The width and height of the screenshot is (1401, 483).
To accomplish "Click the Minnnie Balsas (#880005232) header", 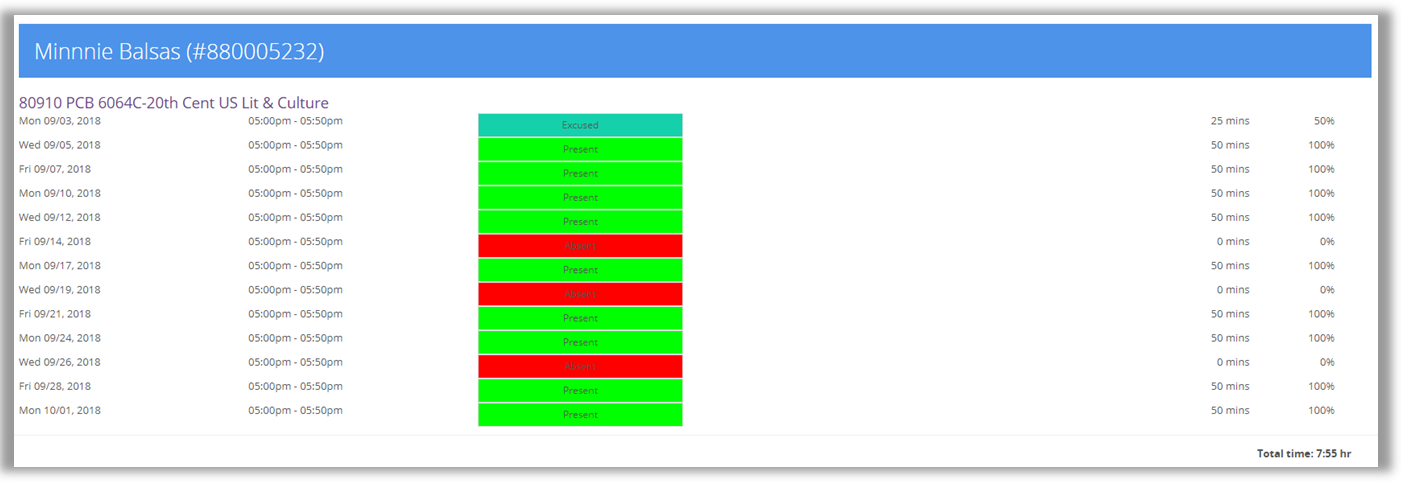I will pos(694,52).
